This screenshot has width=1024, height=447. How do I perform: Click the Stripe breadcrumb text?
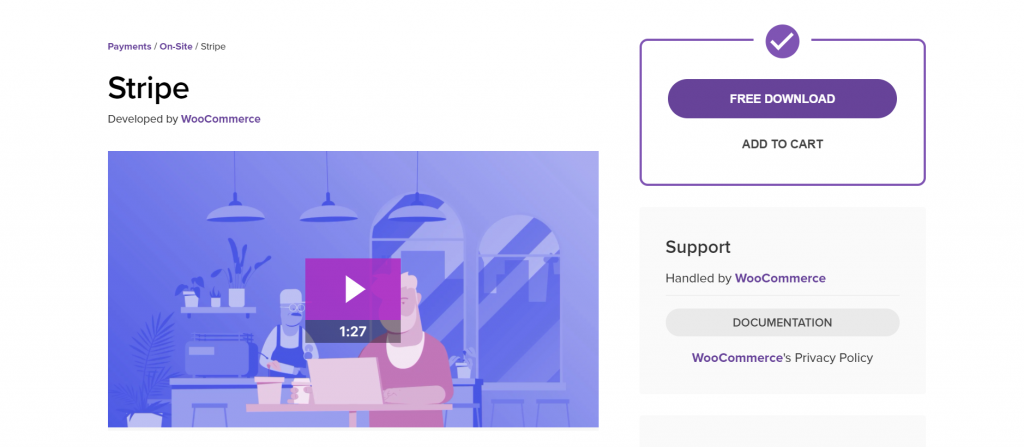tap(213, 46)
